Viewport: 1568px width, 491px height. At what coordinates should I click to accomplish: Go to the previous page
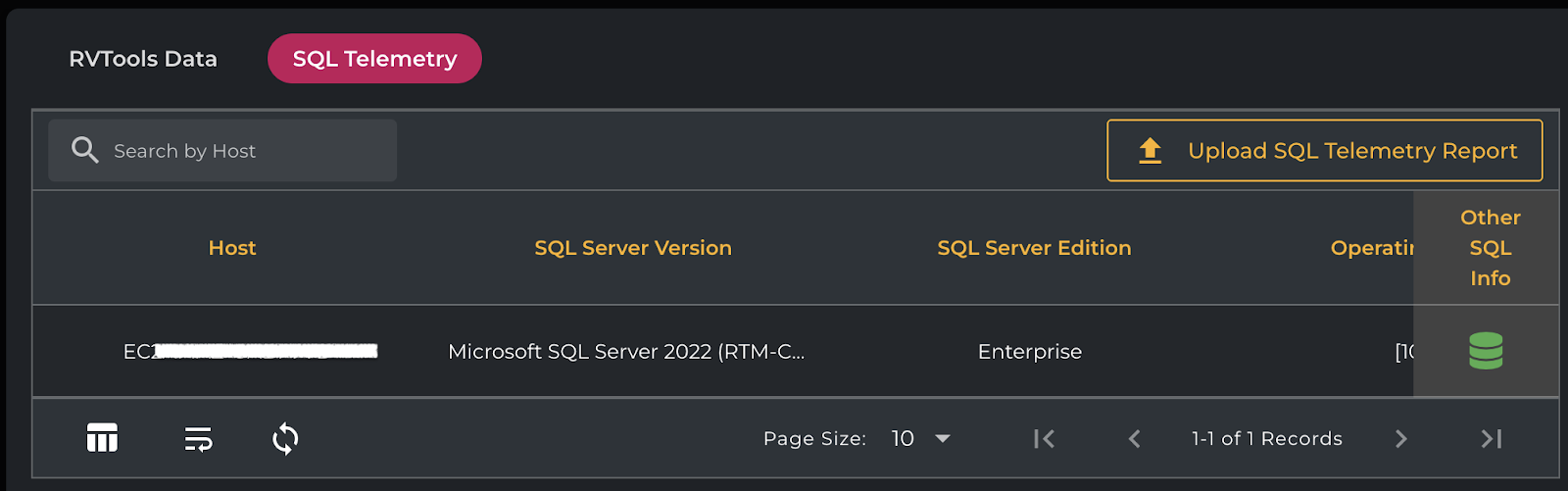point(1135,438)
